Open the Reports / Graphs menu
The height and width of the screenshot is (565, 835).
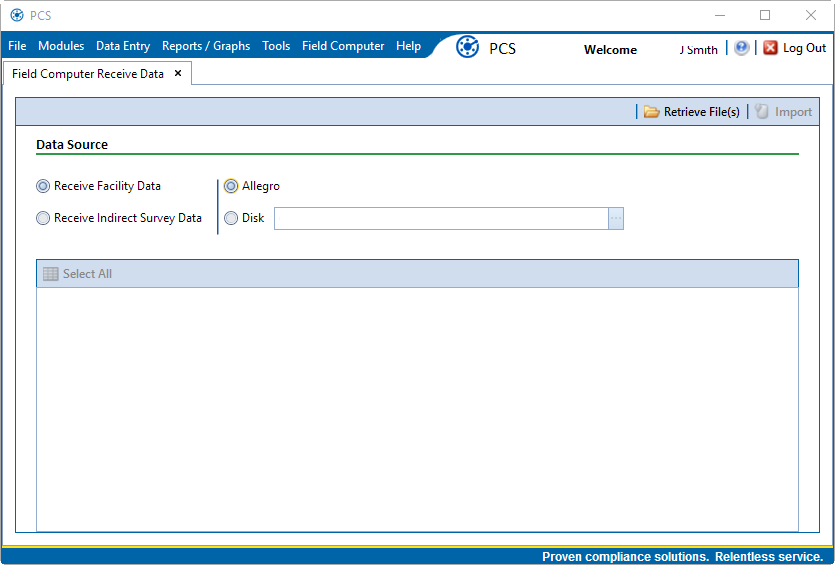coord(206,46)
